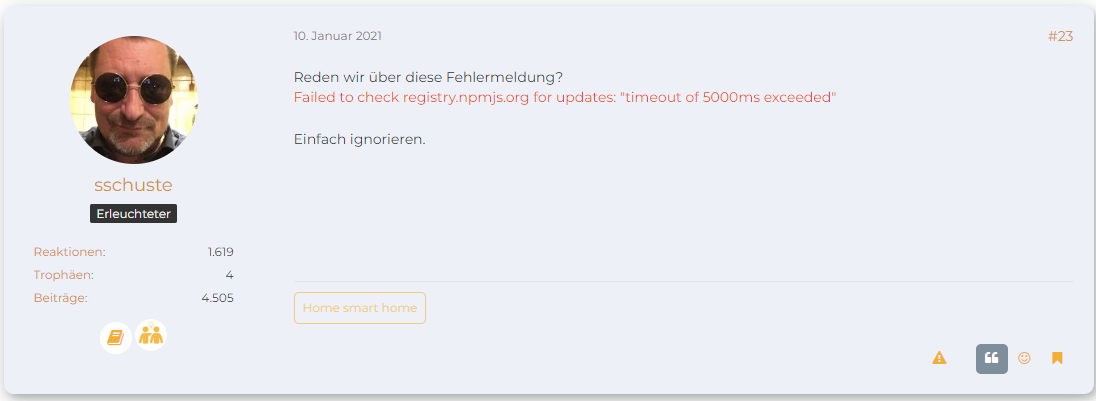Click the red registry.npmjs.org error text
The image size is (1096, 401).
pos(564,98)
